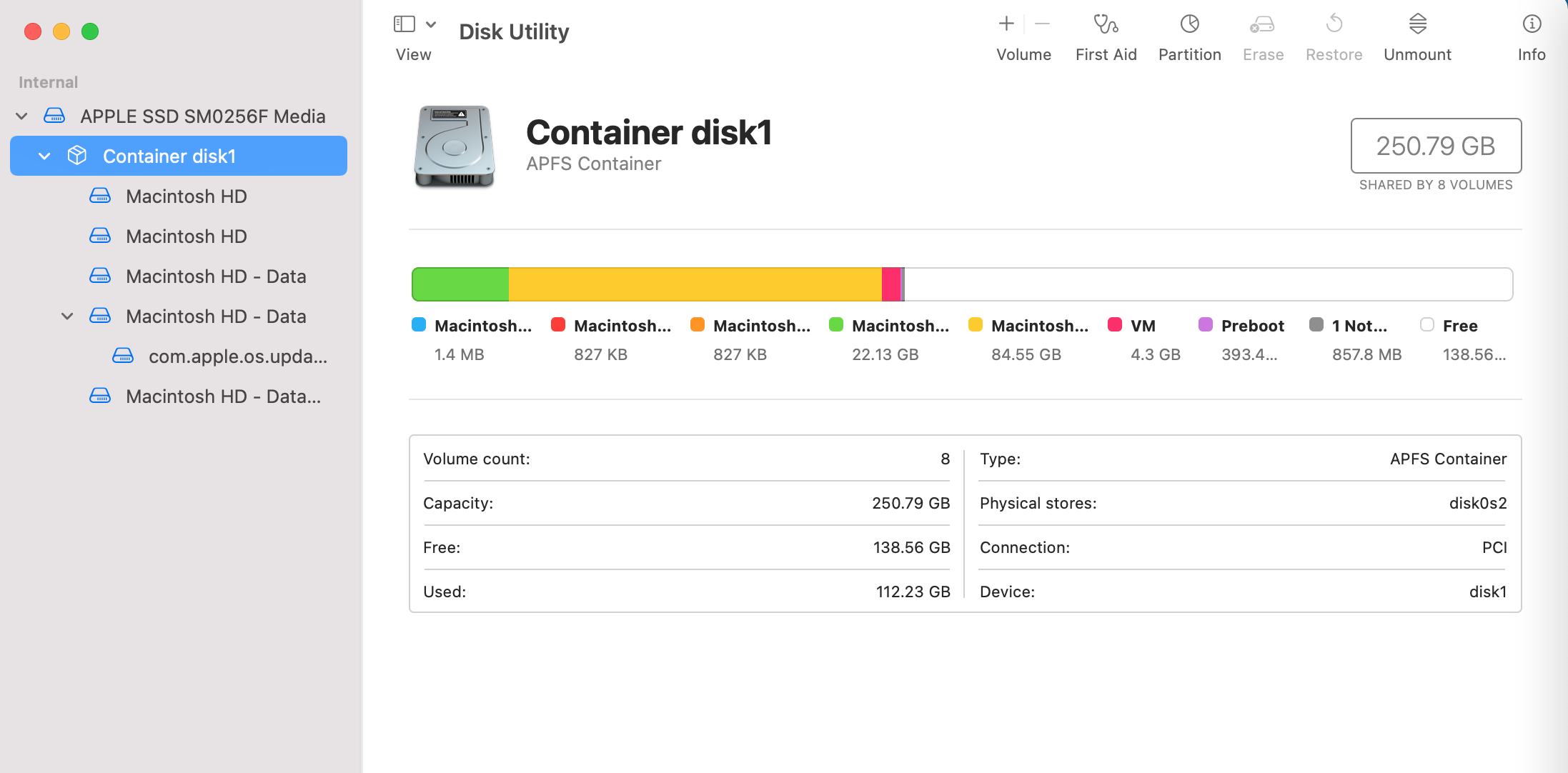Toggle the sidebar View button
This screenshot has width=1568, height=773.
405,24
